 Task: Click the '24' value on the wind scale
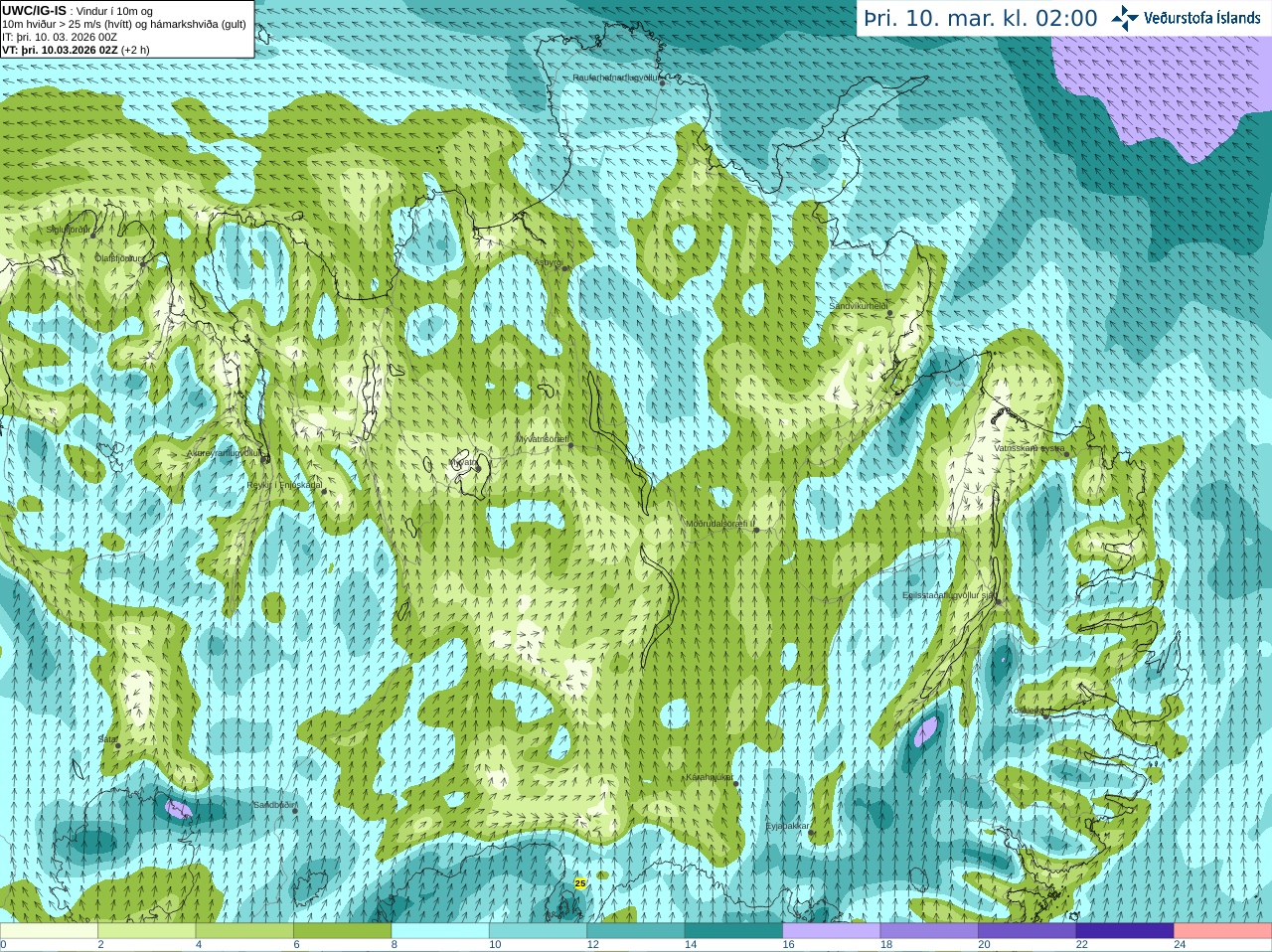pos(1180,945)
